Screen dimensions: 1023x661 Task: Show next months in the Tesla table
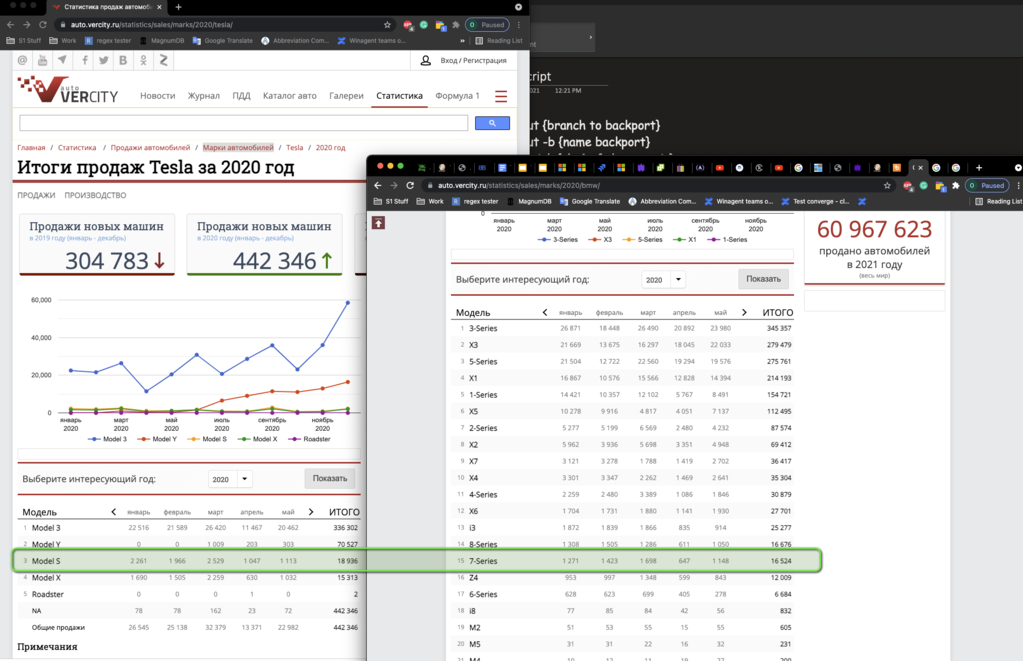(x=311, y=512)
